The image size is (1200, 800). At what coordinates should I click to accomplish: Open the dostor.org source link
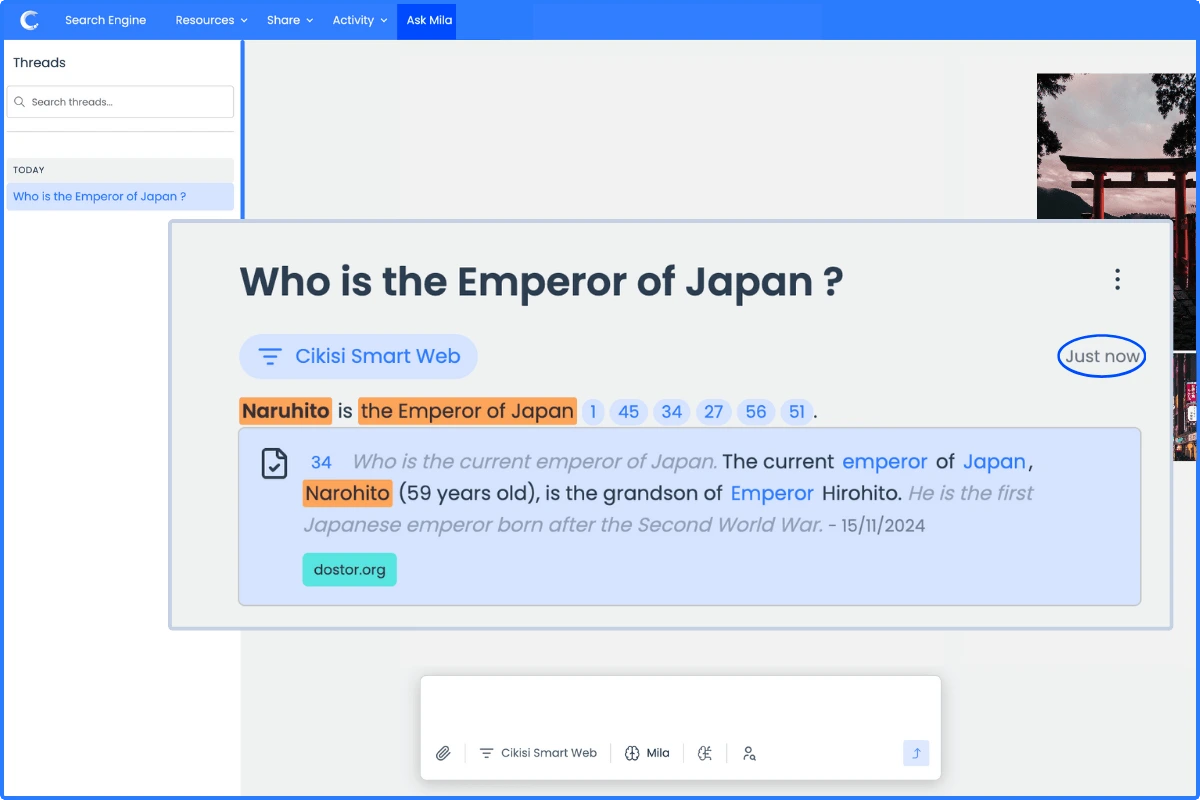pos(349,570)
